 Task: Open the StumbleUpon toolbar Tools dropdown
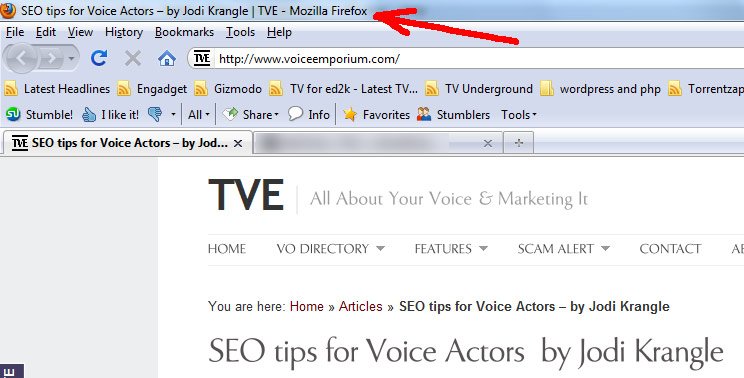click(x=519, y=114)
